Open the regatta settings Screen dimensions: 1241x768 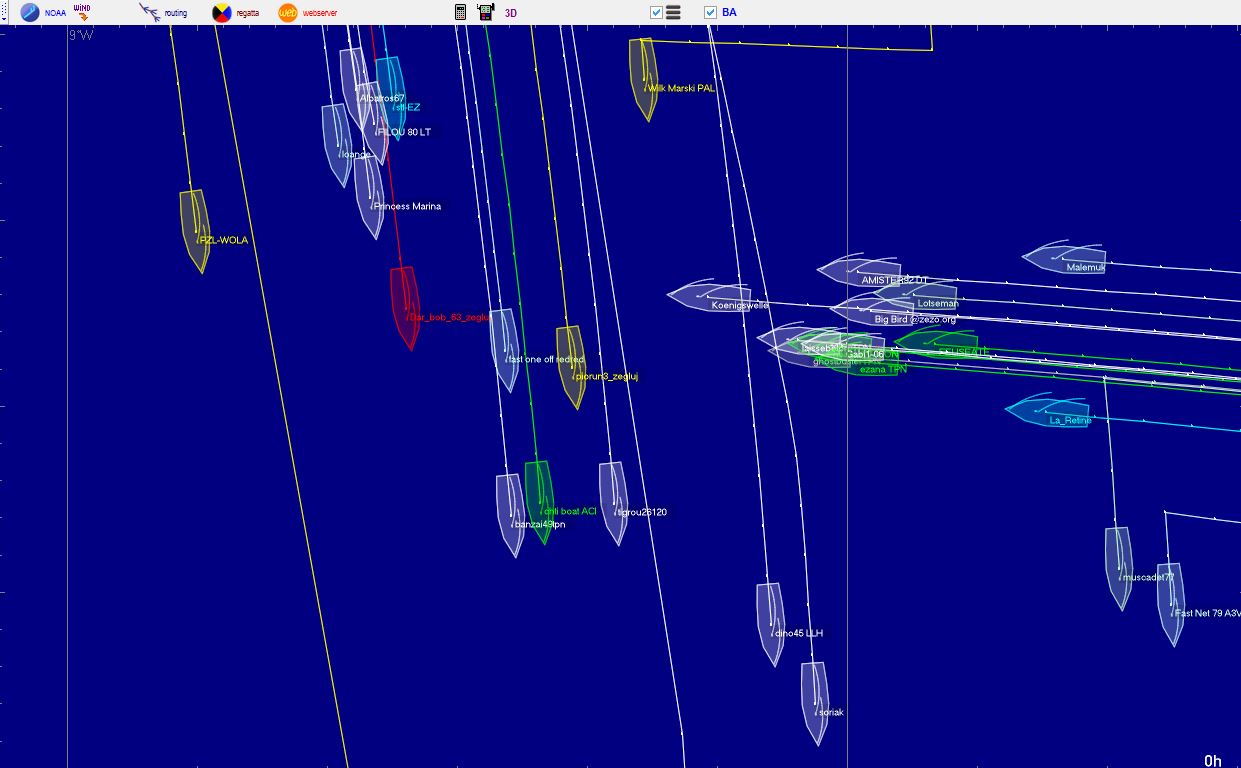click(235, 13)
